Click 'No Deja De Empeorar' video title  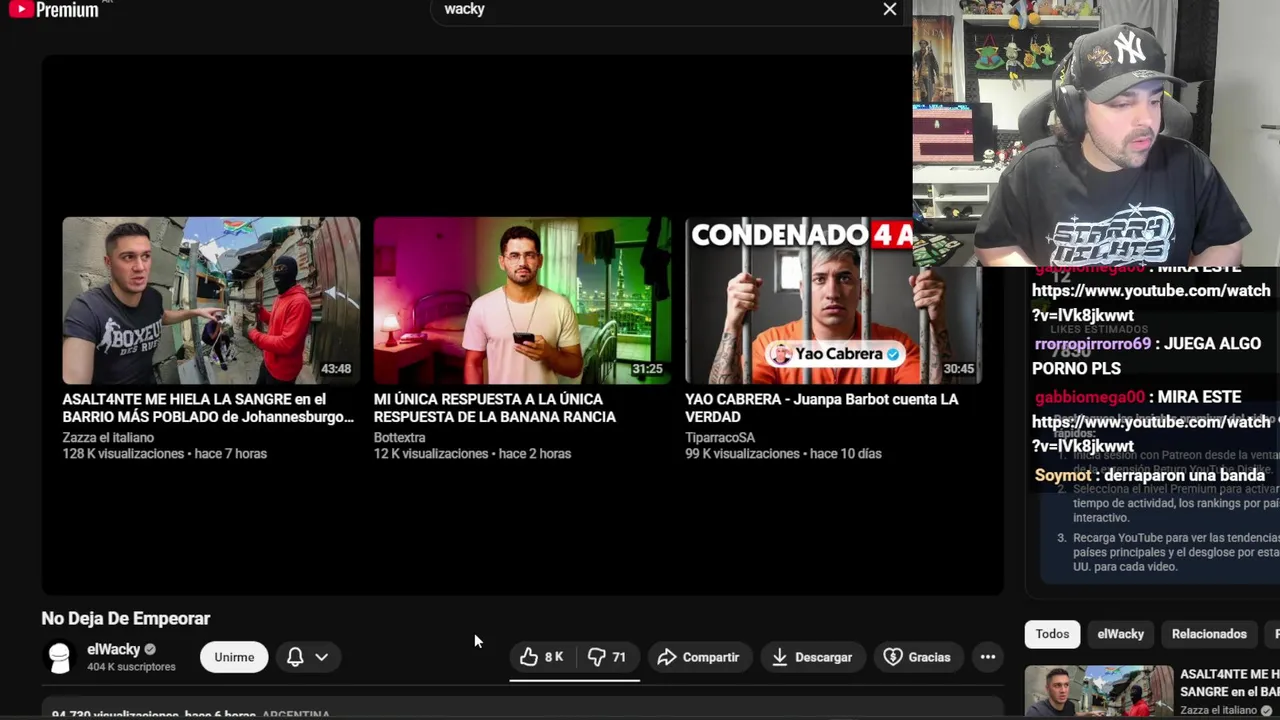click(x=126, y=619)
